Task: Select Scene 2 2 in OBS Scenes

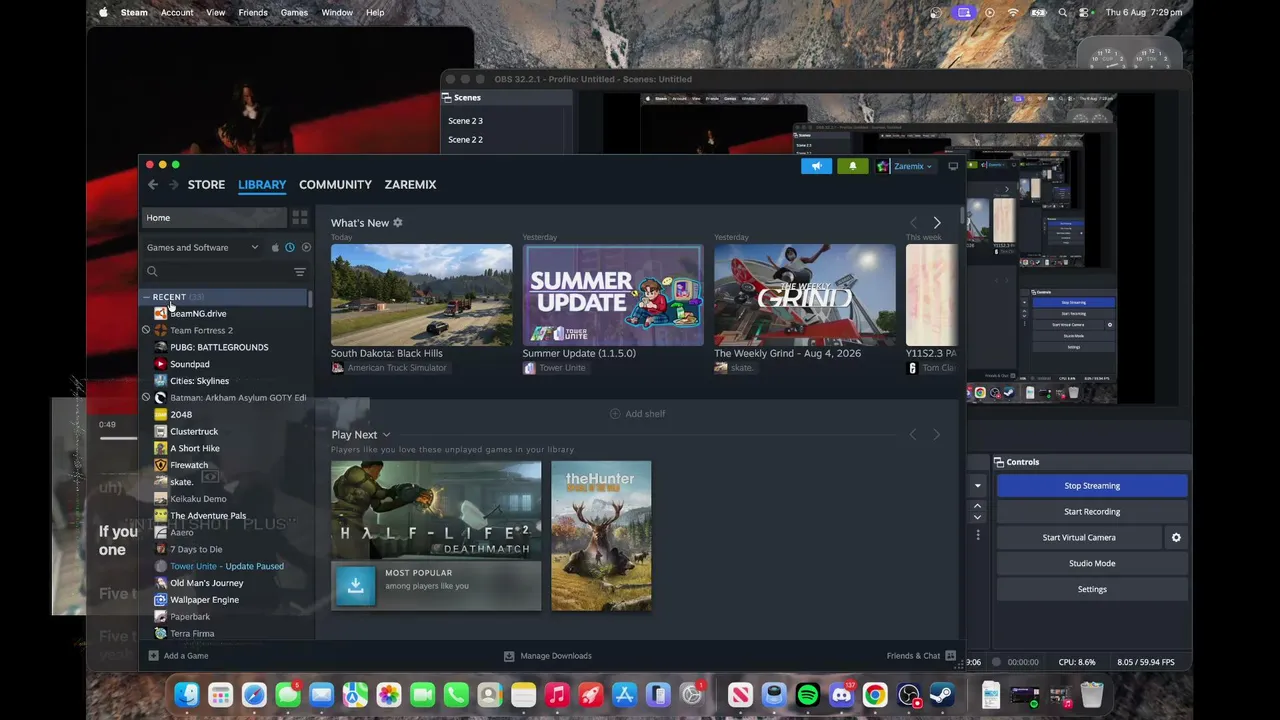Action: tap(465, 140)
